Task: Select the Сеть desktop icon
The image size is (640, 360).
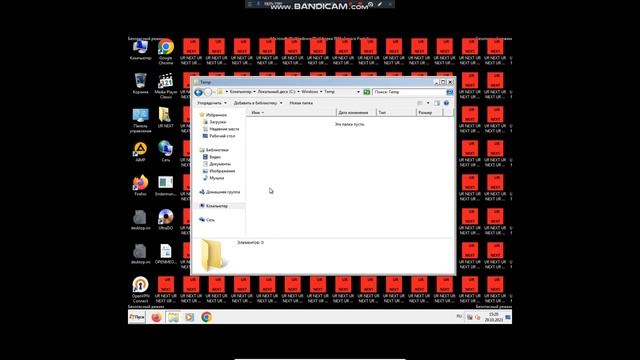Action: tap(166, 151)
